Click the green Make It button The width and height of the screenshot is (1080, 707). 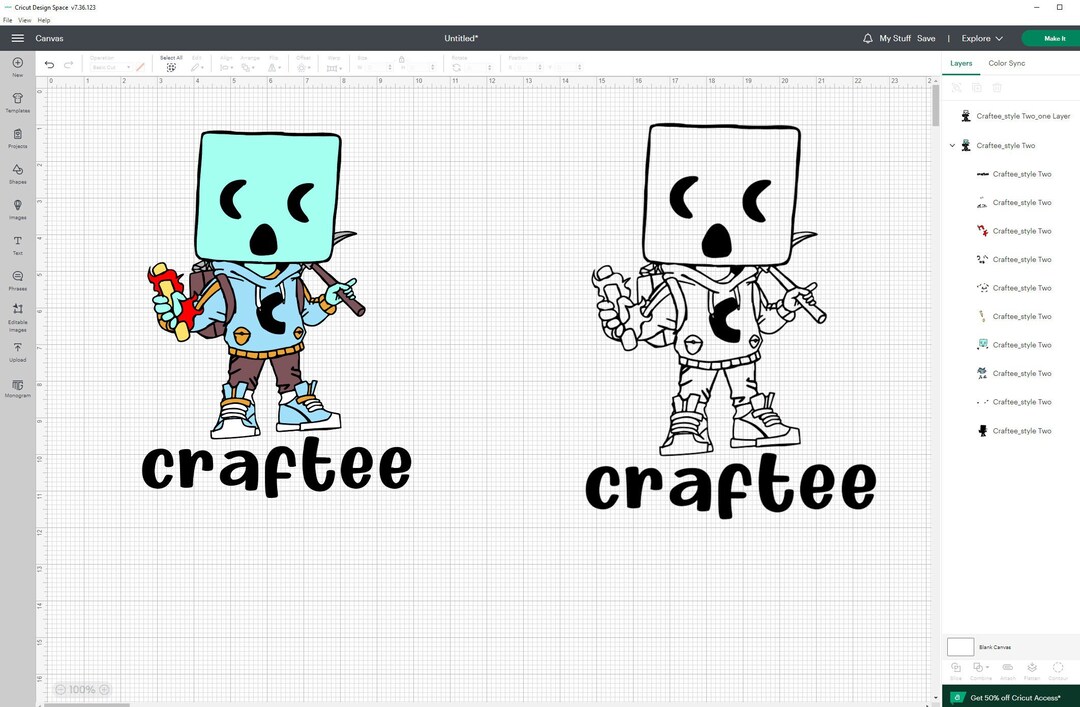[x=1052, y=38]
